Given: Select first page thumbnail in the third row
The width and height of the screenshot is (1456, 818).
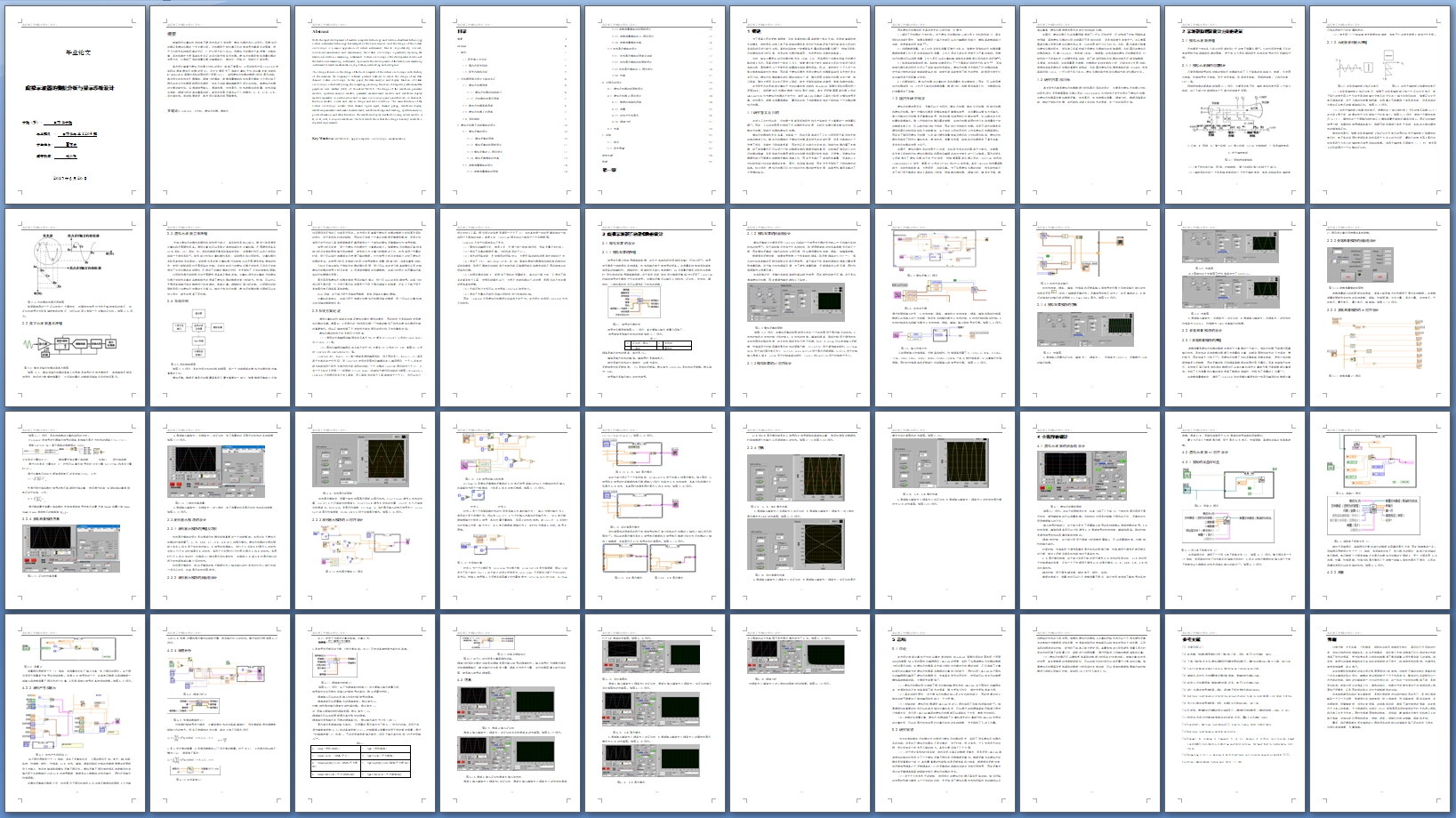Looking at the screenshot, I should click(x=75, y=509).
